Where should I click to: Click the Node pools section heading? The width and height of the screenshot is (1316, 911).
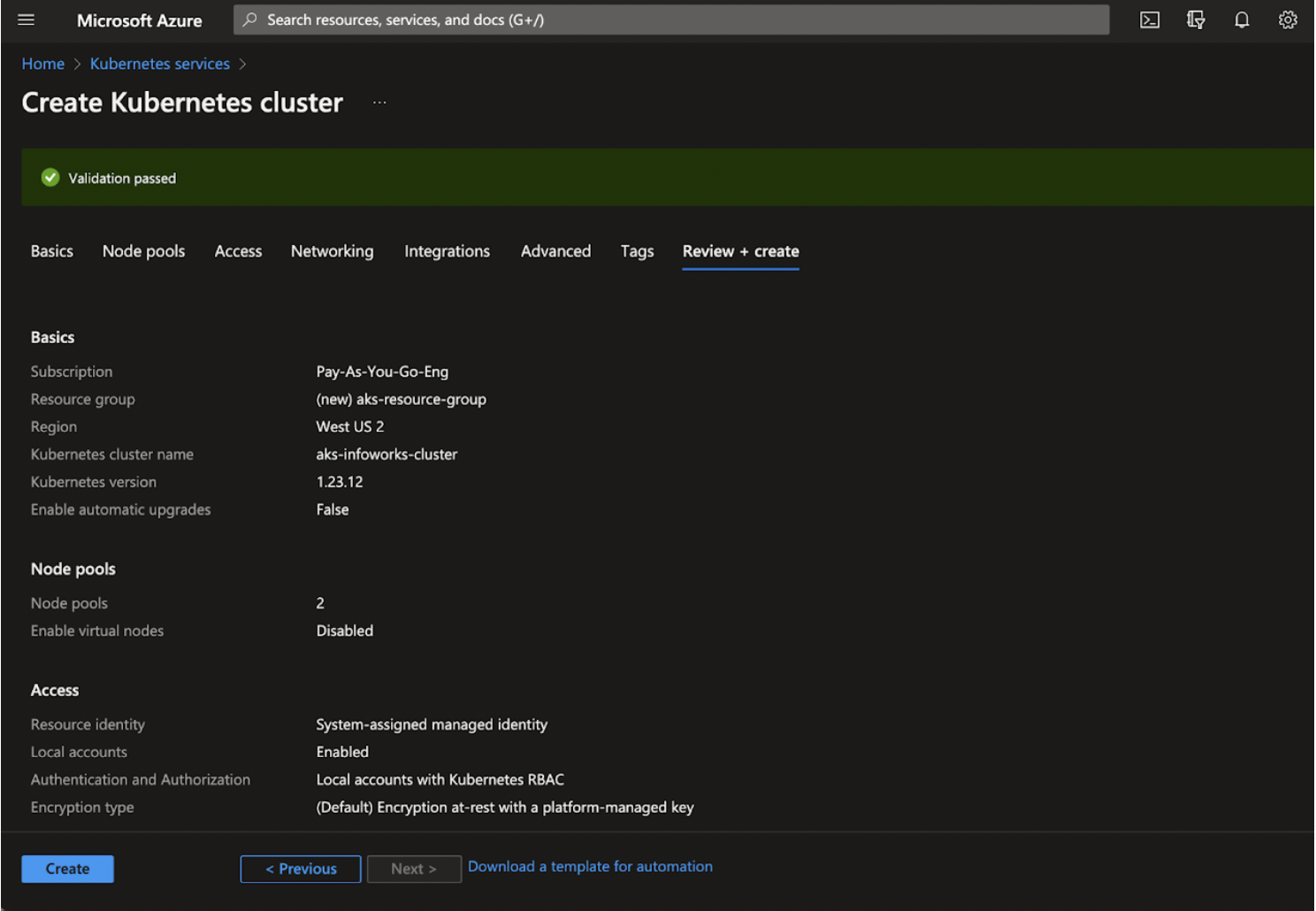click(x=73, y=569)
